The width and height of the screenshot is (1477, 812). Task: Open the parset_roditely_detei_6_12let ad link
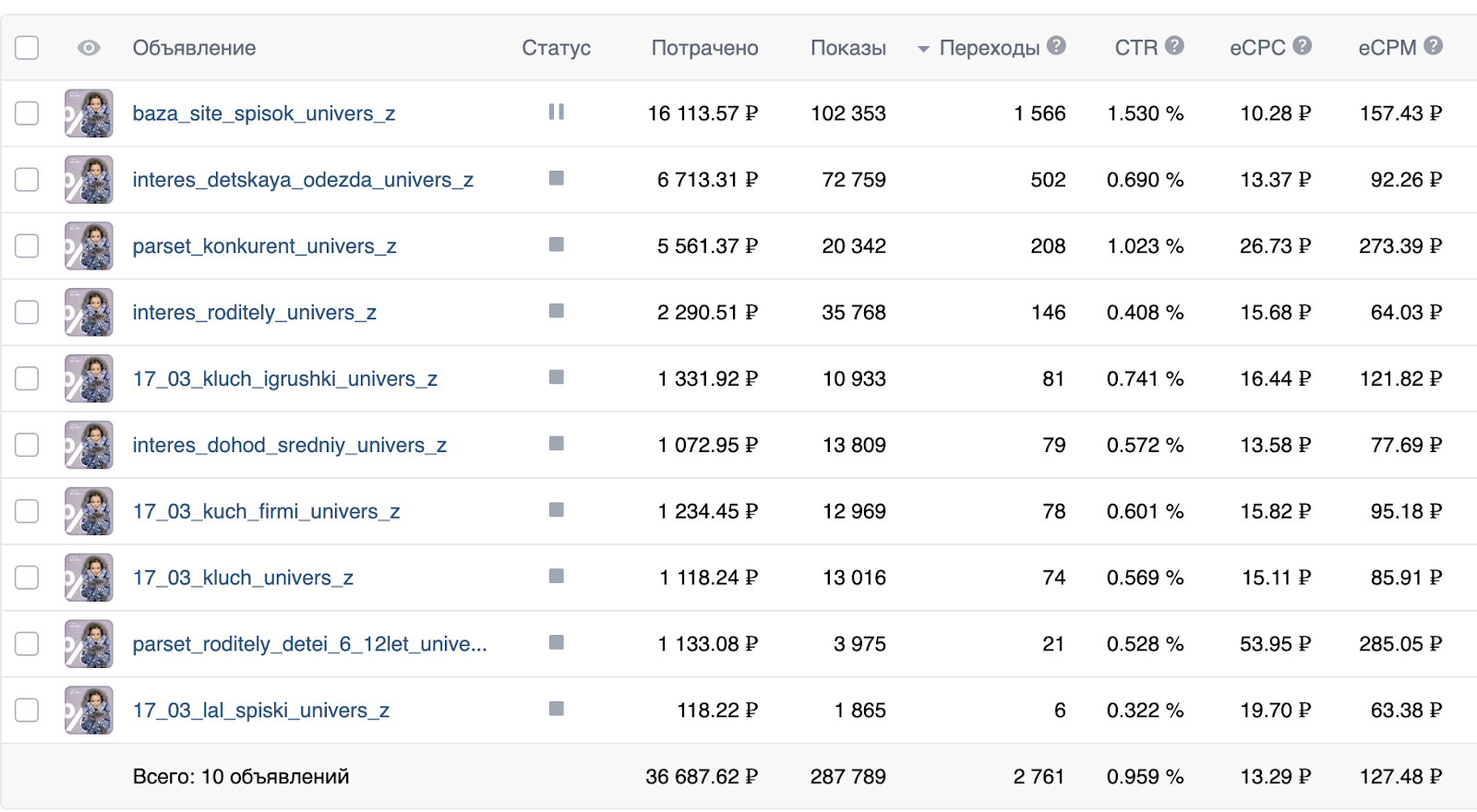pyautogui.click(x=309, y=644)
